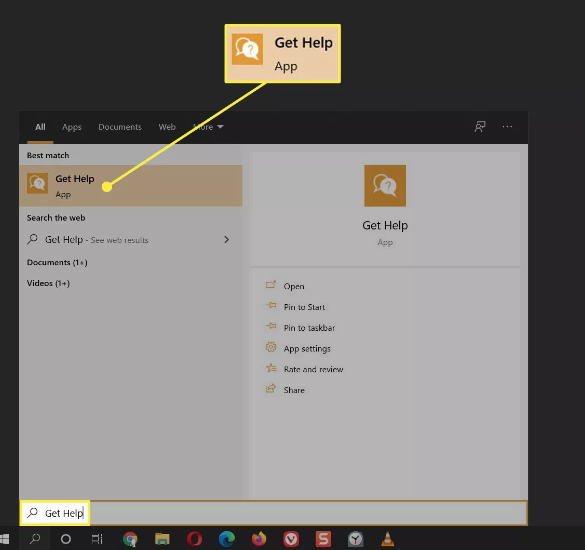Launch Google Chrome from the taskbar
This screenshot has width=585, height=550.
[130, 539]
